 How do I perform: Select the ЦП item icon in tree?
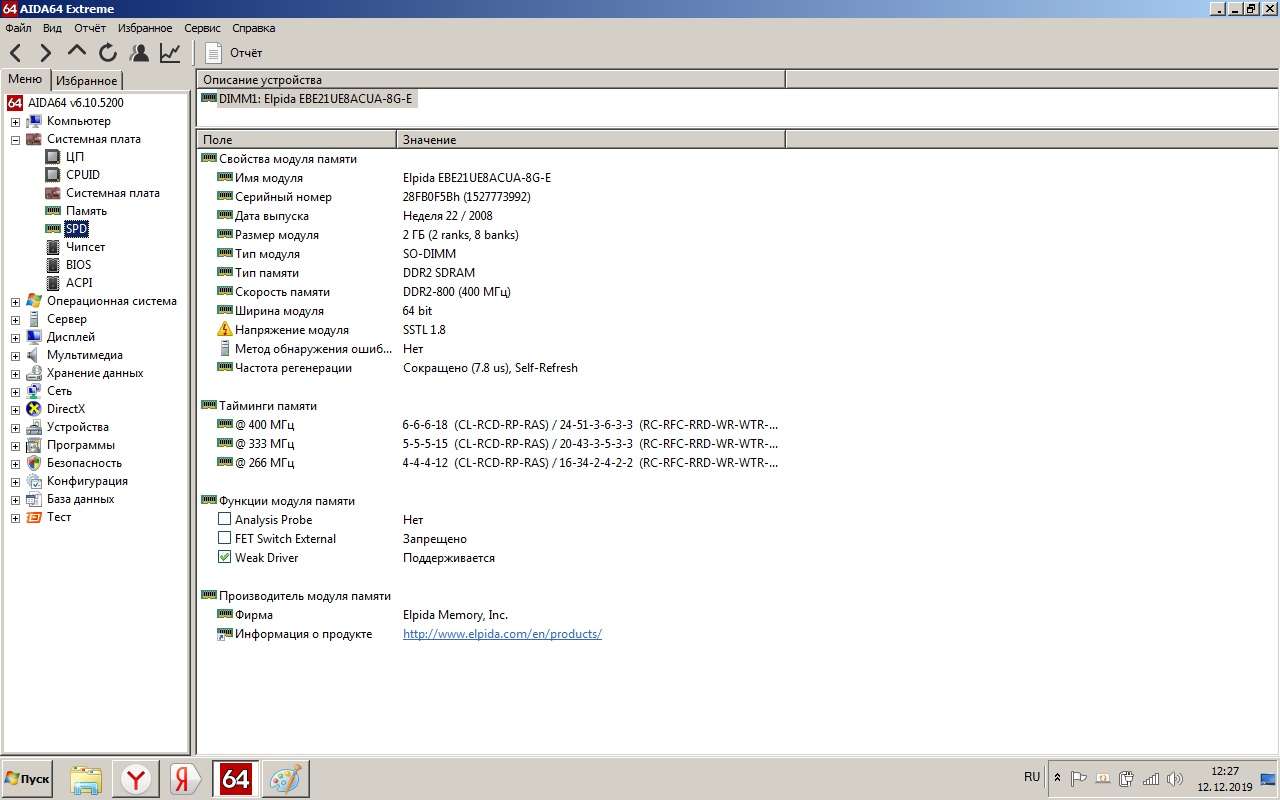(x=53, y=157)
